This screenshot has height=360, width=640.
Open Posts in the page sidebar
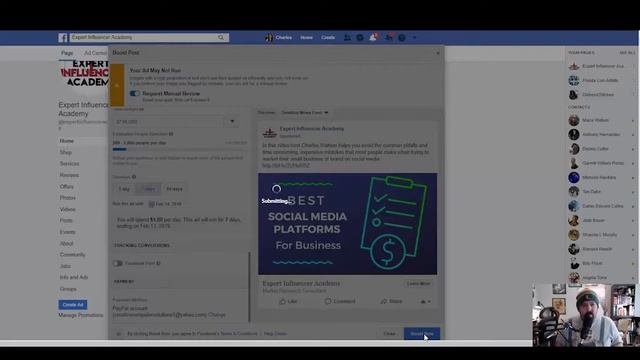tap(66, 220)
